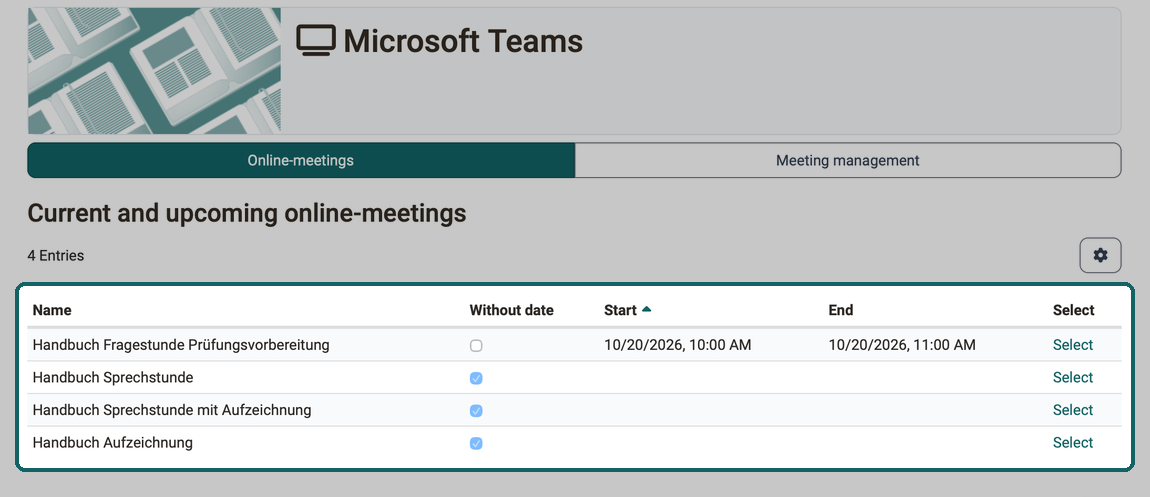This screenshot has width=1150, height=497.
Task: Sort by the End column header
Action: [x=840, y=310]
